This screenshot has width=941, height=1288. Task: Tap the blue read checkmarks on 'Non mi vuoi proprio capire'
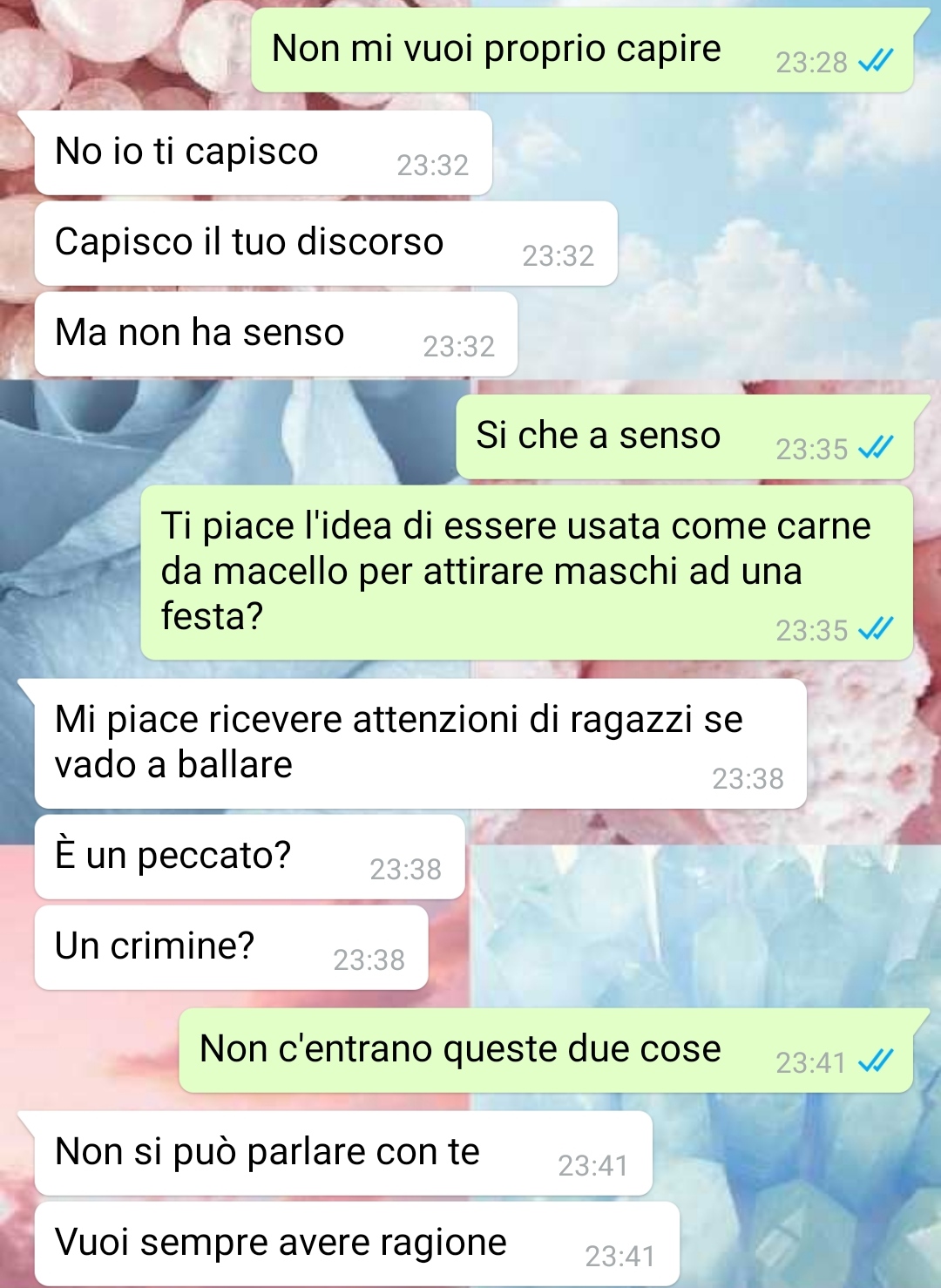point(876,61)
